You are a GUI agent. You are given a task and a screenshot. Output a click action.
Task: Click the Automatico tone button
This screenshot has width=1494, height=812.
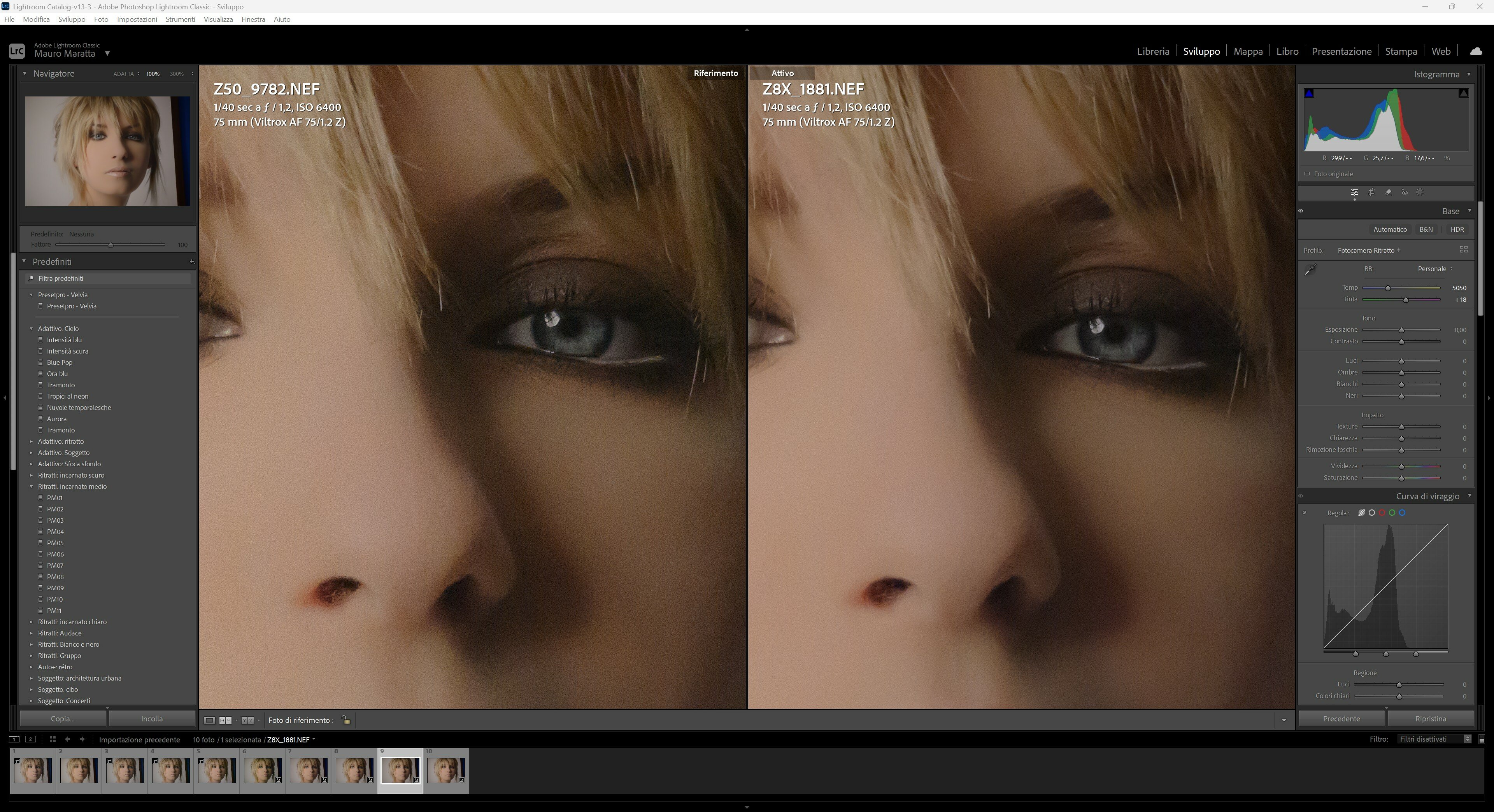[1390, 229]
